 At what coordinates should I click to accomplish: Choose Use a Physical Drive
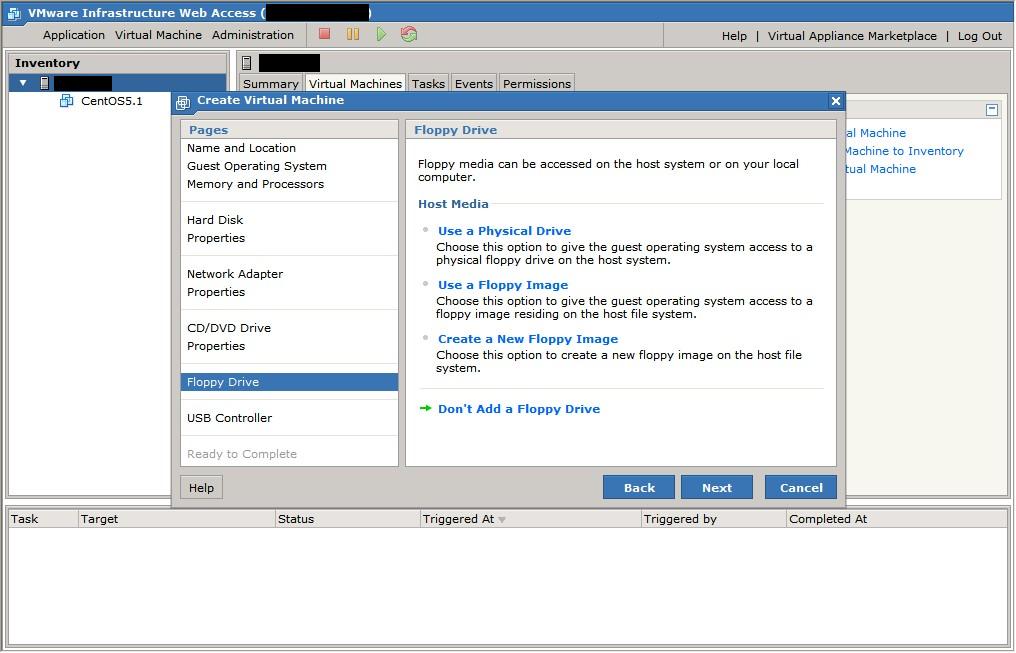pos(504,231)
